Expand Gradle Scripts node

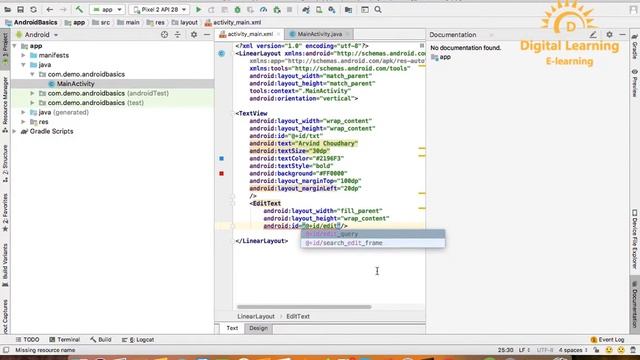pyautogui.click(x=15, y=131)
